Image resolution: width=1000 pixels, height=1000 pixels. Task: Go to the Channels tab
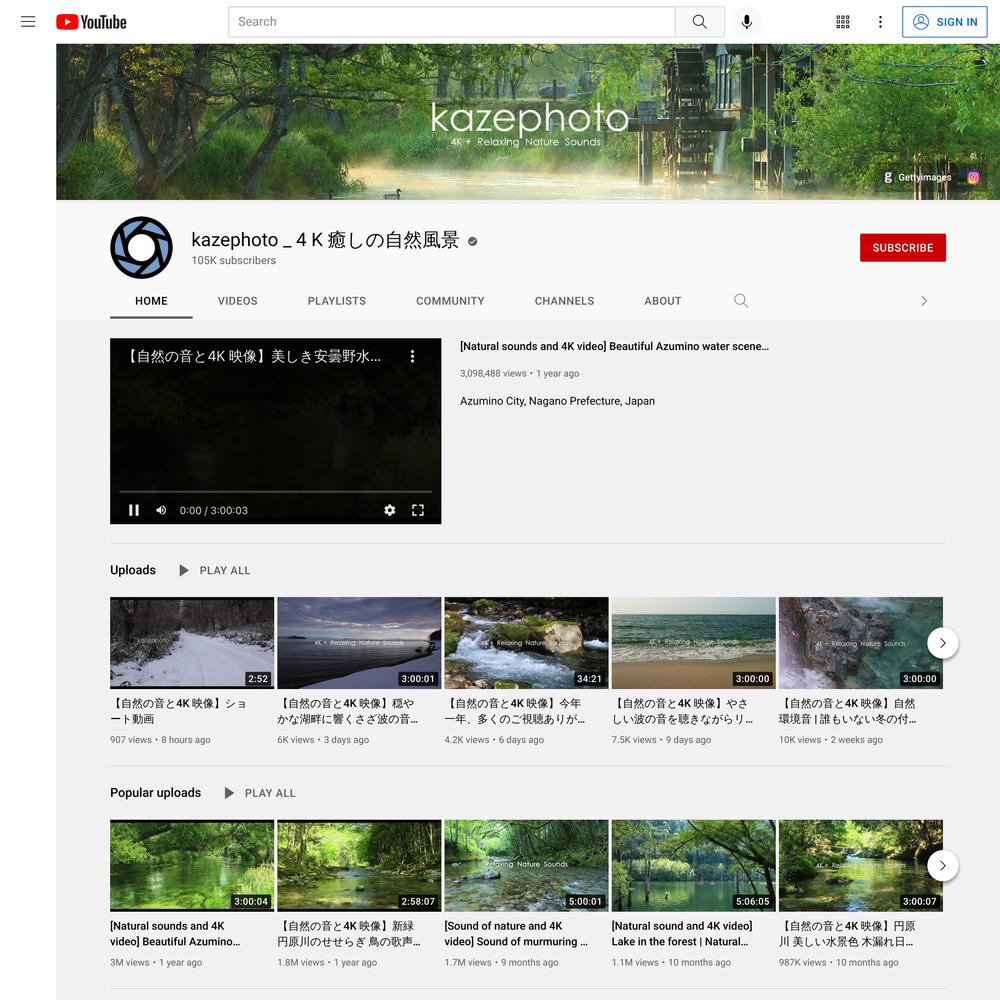point(564,301)
